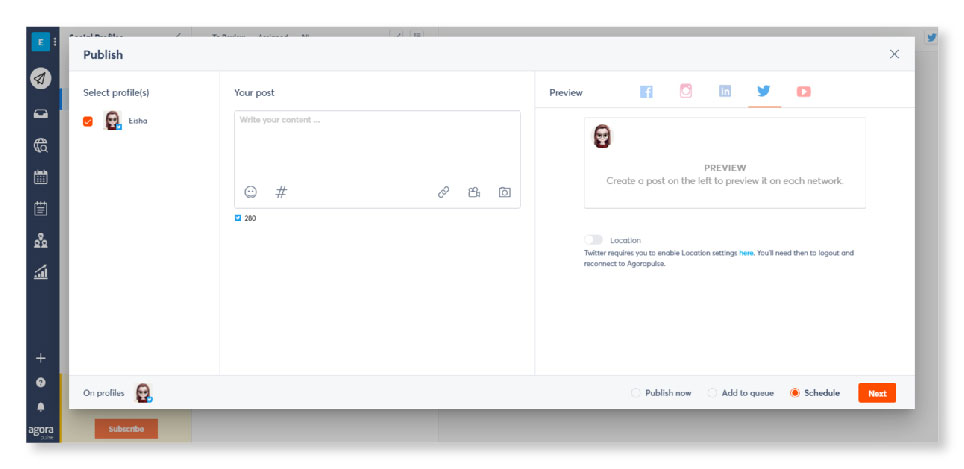This screenshot has width=964, height=469.
Task: Toggle the Location switch
Action: [593, 240]
